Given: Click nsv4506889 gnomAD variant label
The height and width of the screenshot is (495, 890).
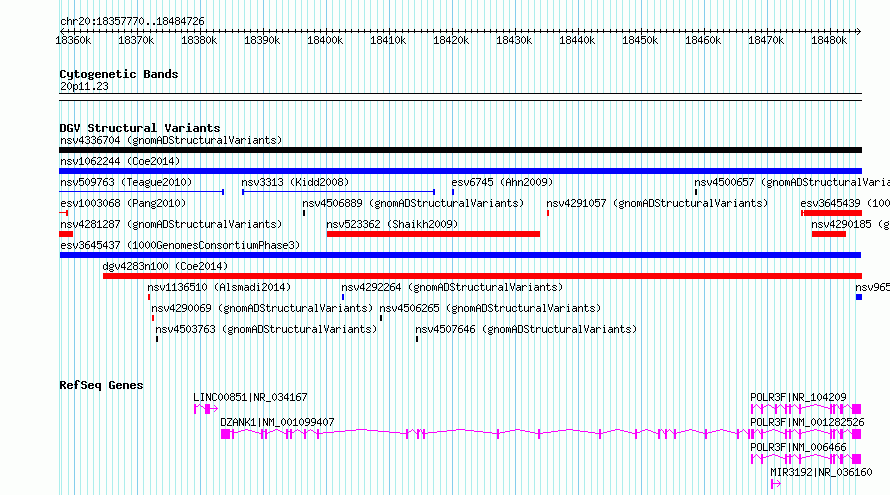Looking at the screenshot, I should click(413, 203).
